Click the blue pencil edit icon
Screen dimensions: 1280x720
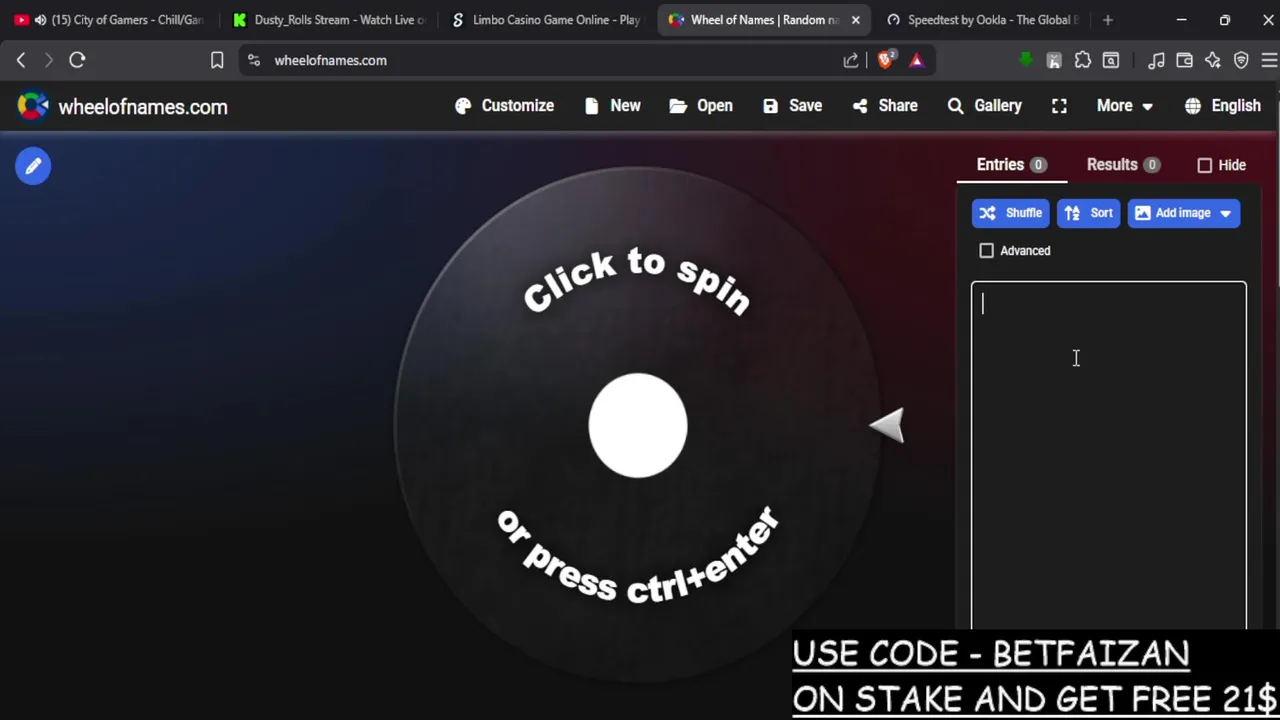tap(33, 166)
